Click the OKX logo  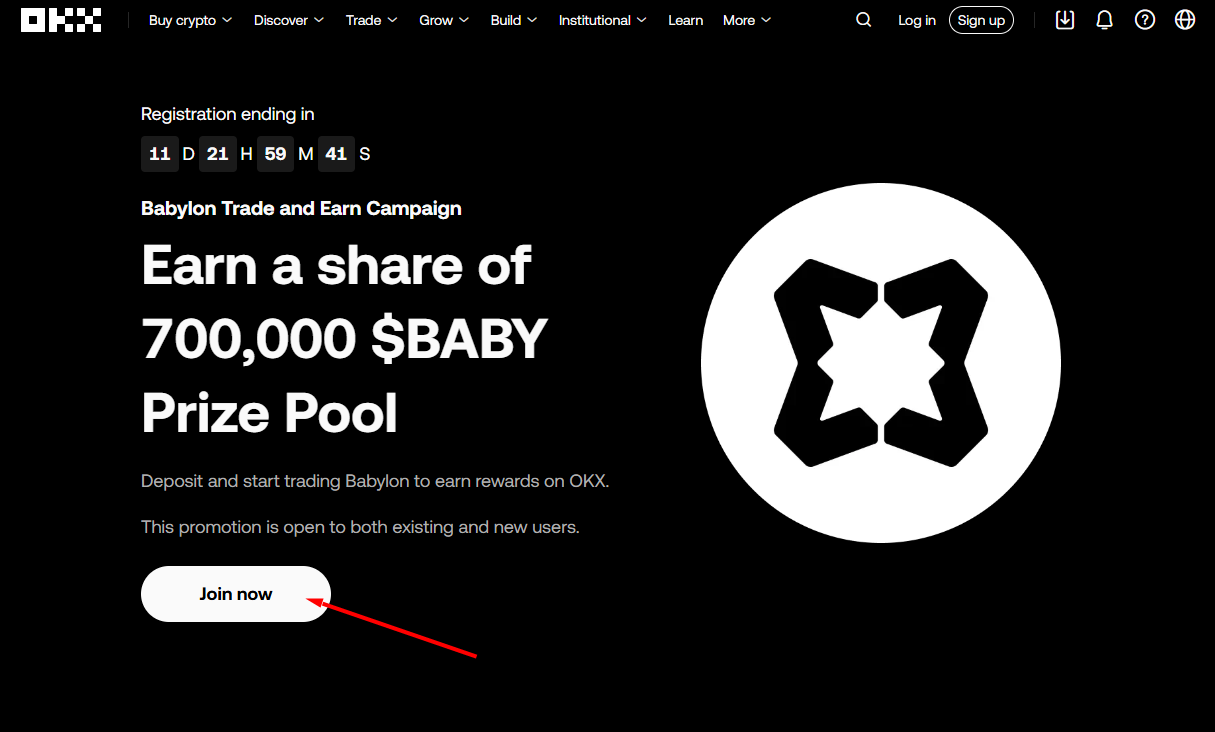(61, 20)
